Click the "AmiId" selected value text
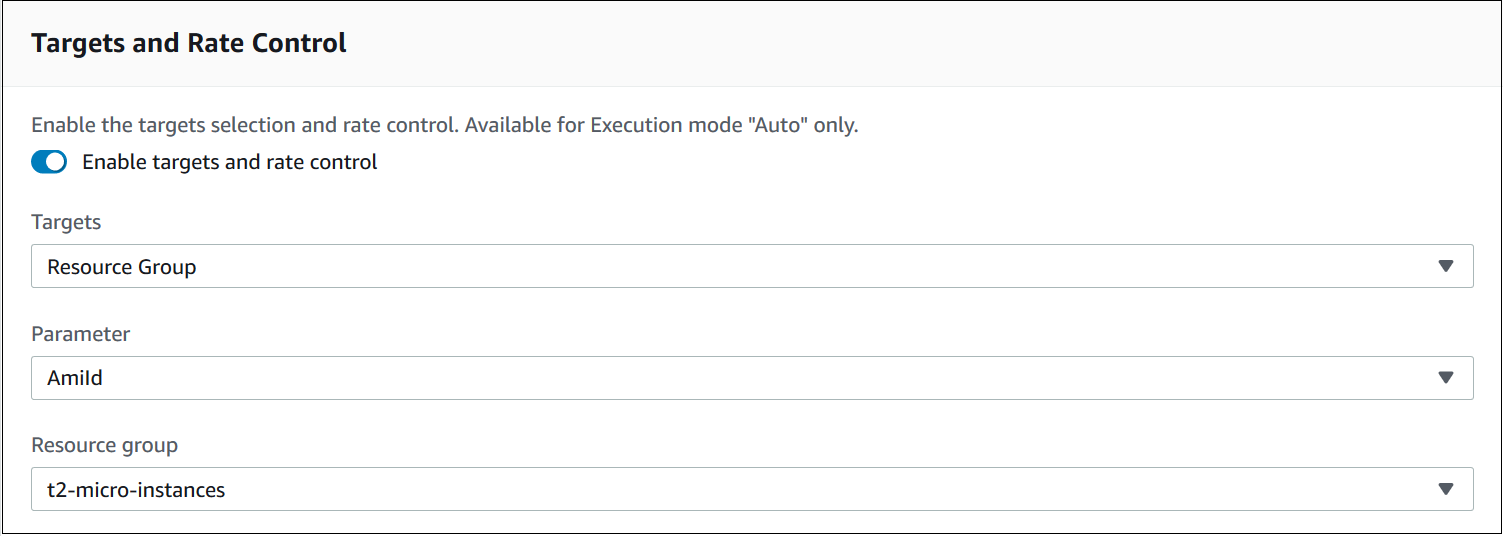1503x536 pixels. click(x=75, y=378)
